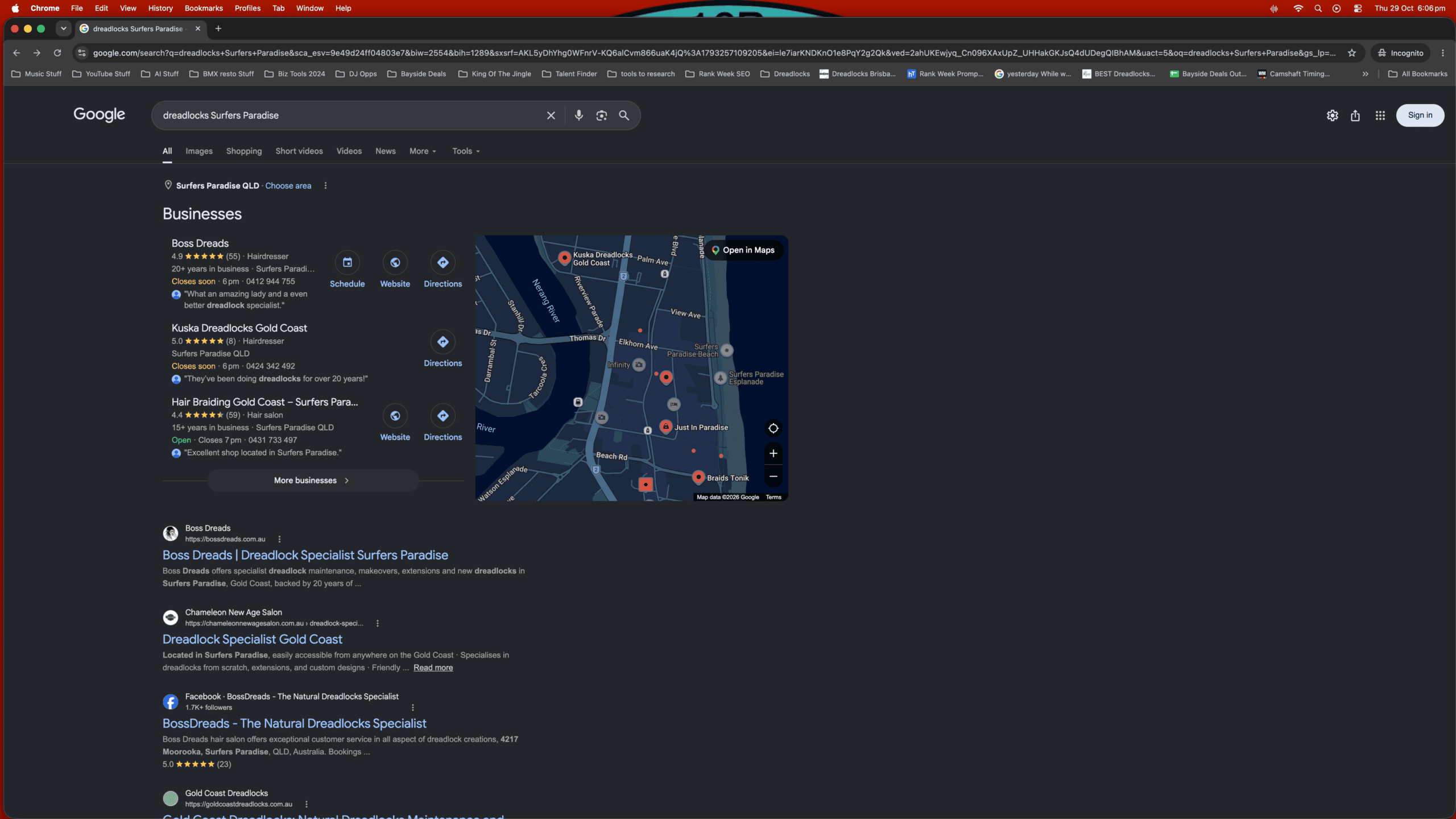Open Spotlight search in the menu bar
This screenshot has width=1456, height=819.
point(1318,9)
